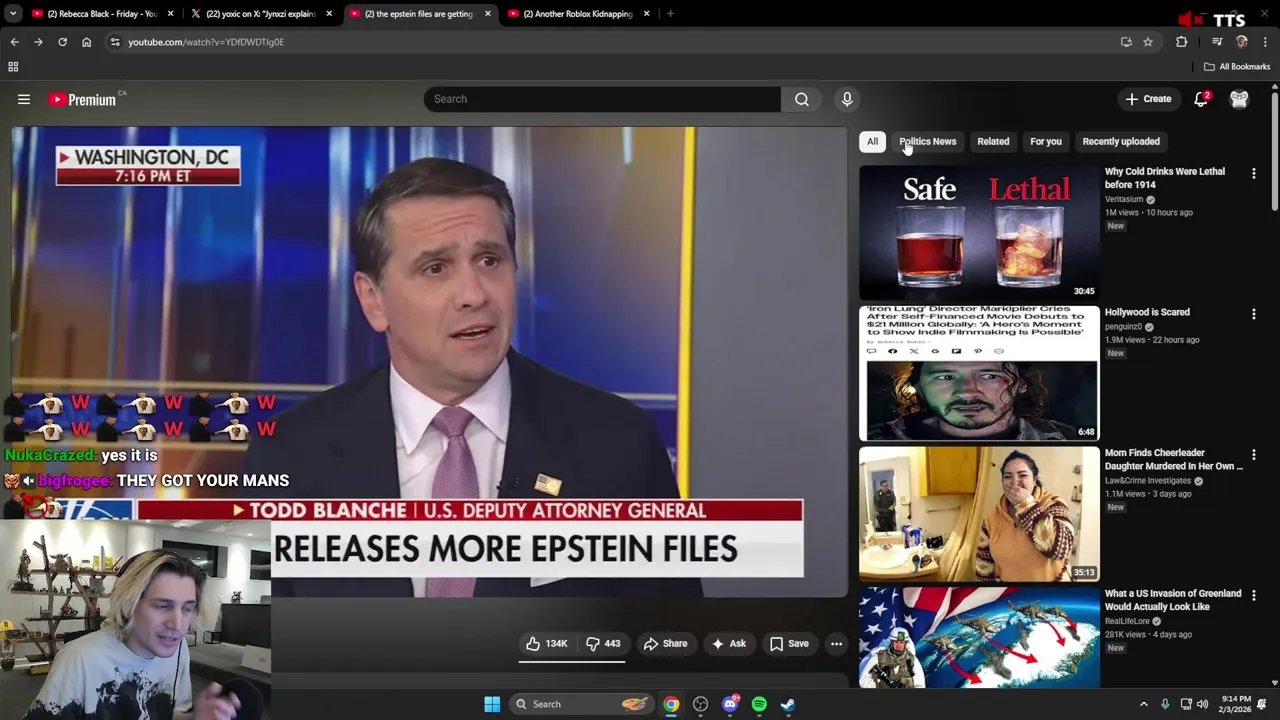
Task: Select the Related filter chip
Action: (x=993, y=141)
